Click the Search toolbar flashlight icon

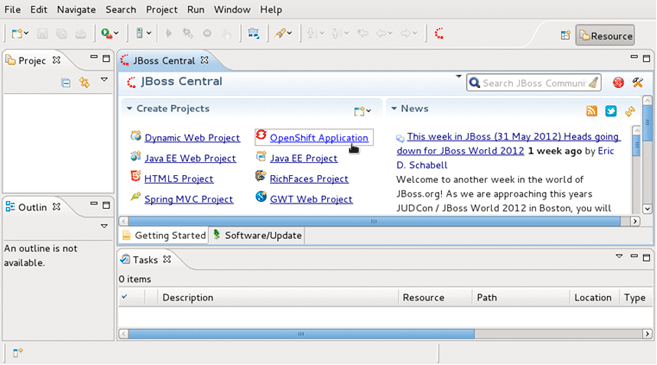click(280, 33)
